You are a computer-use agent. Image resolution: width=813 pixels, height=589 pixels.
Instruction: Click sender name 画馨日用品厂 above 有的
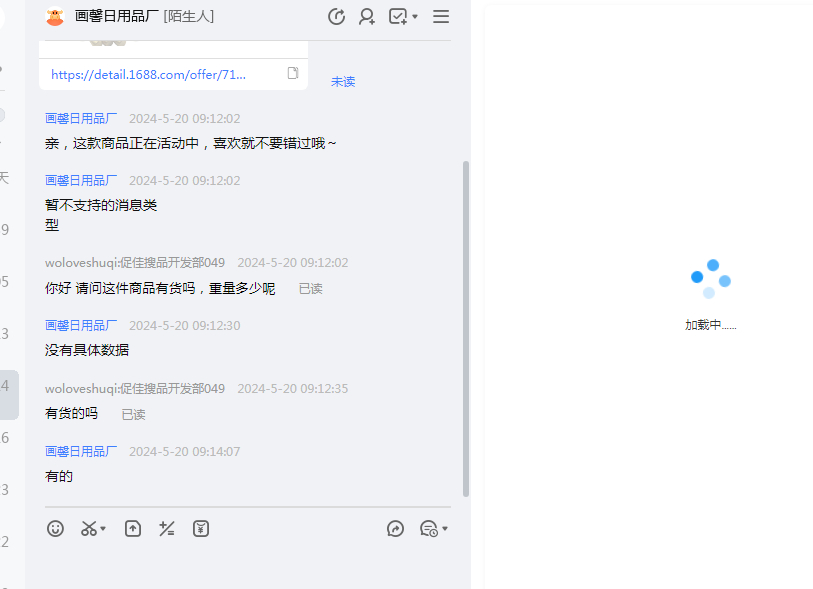81,451
